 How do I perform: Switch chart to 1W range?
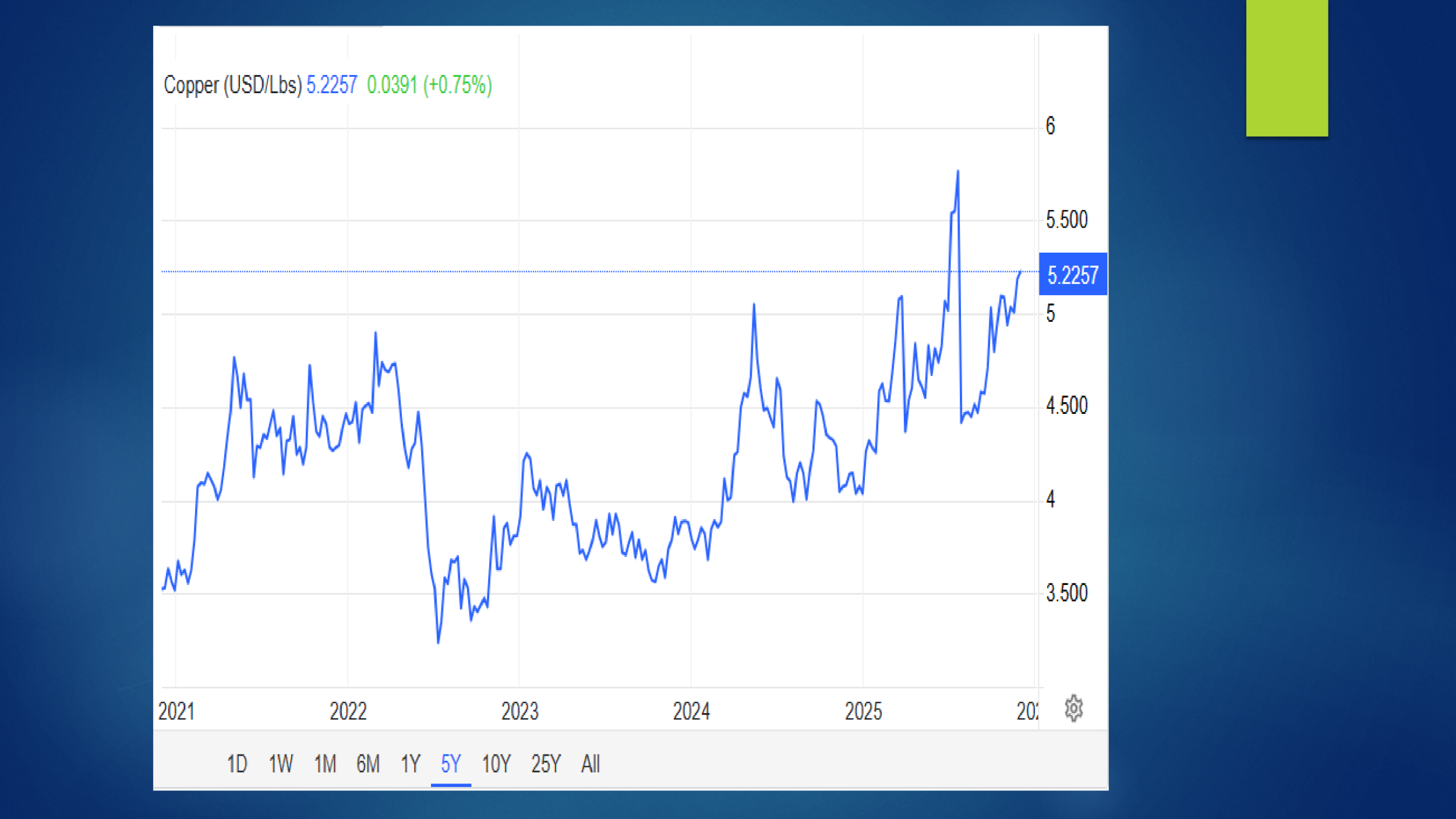click(x=281, y=764)
